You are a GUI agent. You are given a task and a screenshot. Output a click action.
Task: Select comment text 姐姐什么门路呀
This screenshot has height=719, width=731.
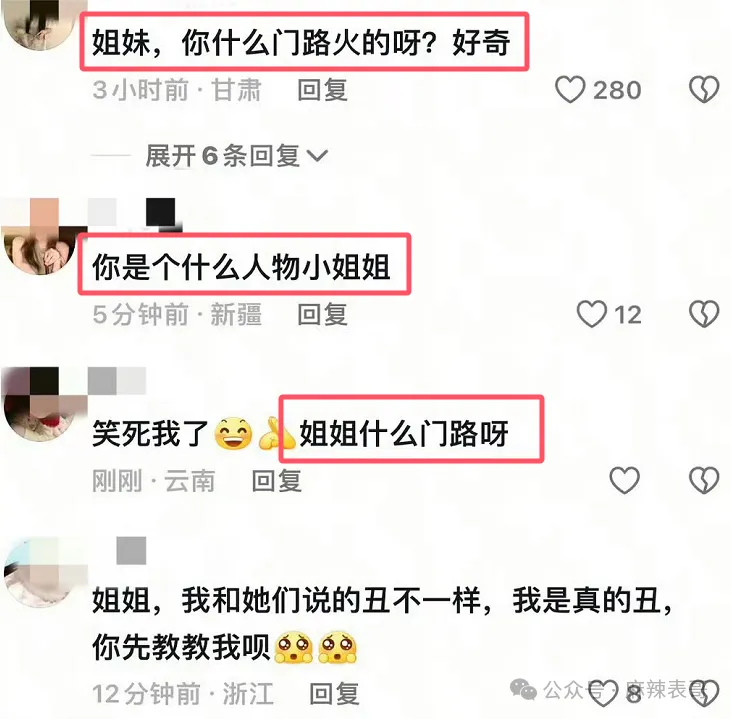click(404, 433)
